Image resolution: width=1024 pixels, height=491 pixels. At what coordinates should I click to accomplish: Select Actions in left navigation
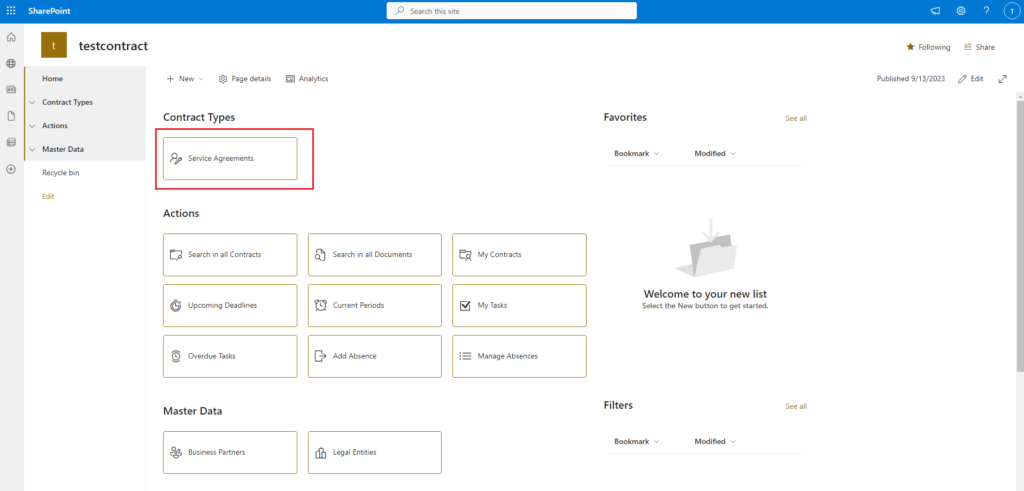[x=55, y=126]
